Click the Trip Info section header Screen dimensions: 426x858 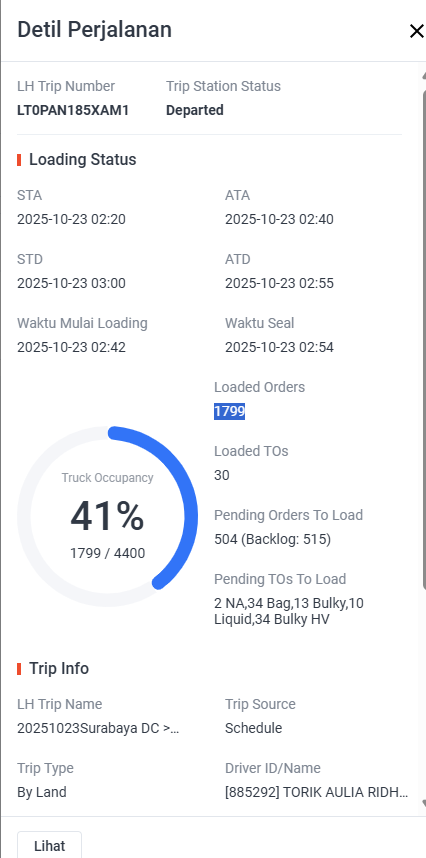pyautogui.click(x=59, y=669)
